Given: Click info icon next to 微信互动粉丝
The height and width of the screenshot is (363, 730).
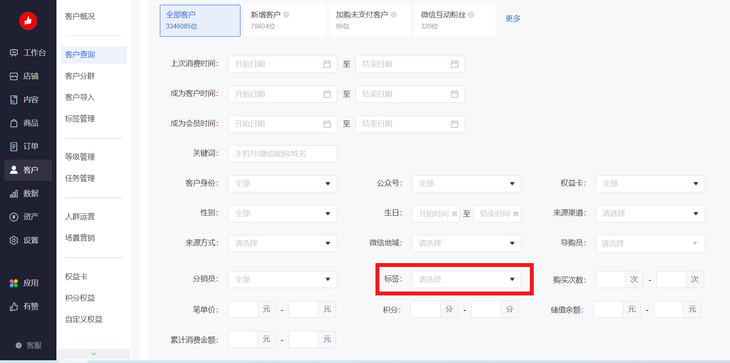Looking at the screenshot, I should coord(471,15).
